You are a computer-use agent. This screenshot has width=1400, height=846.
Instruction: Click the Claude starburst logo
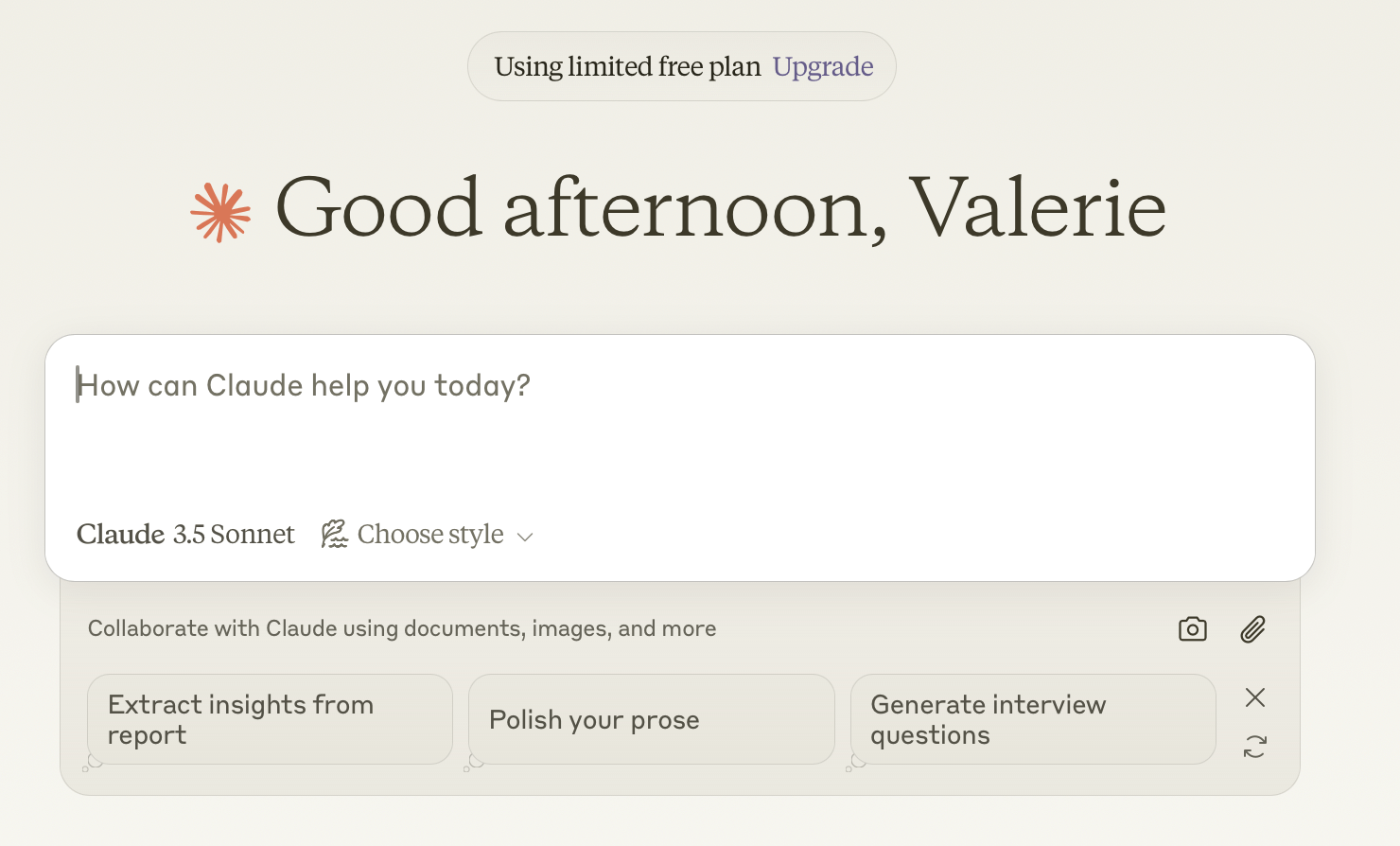click(220, 212)
